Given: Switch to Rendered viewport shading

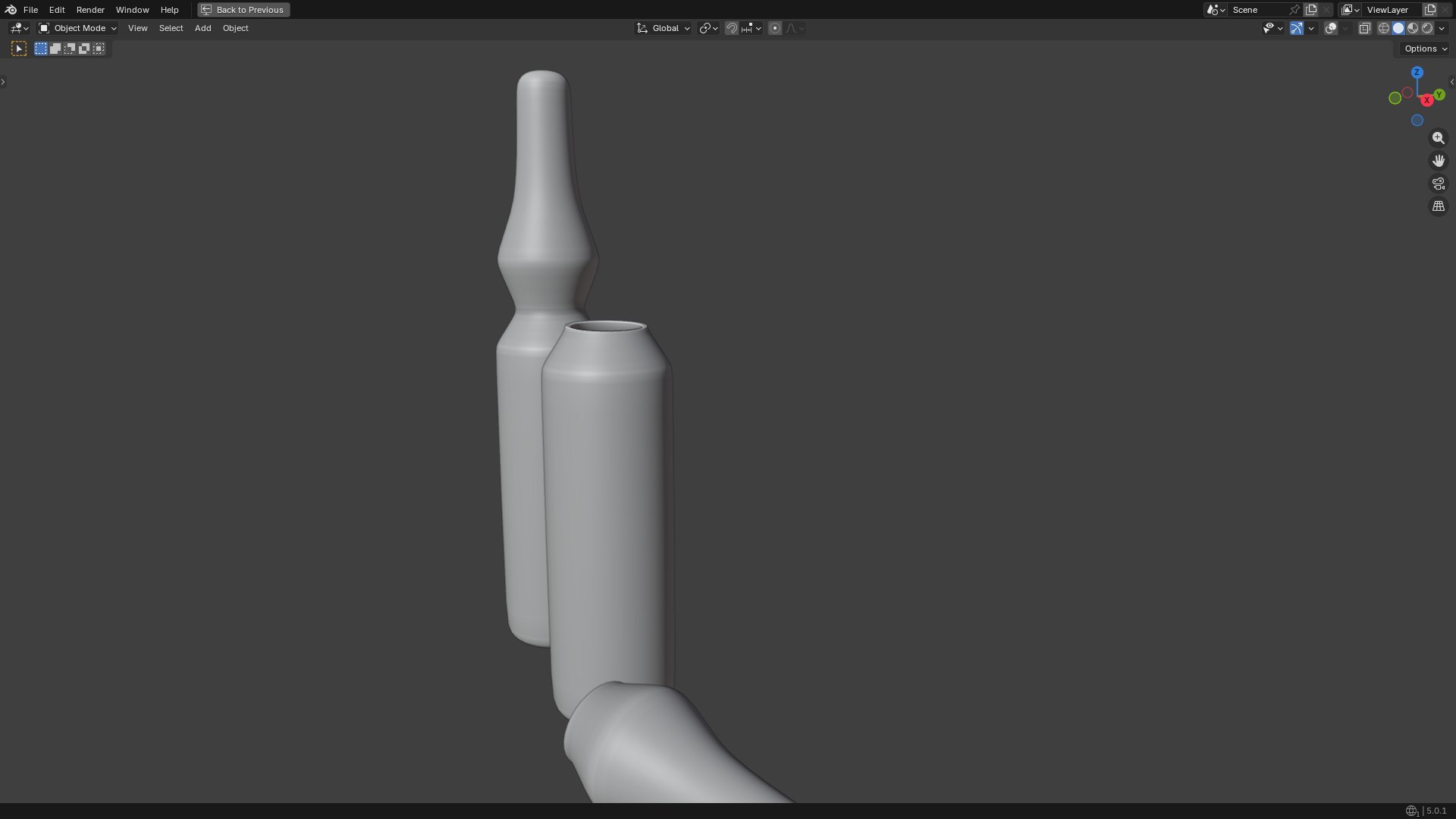Looking at the screenshot, I should click(x=1427, y=28).
